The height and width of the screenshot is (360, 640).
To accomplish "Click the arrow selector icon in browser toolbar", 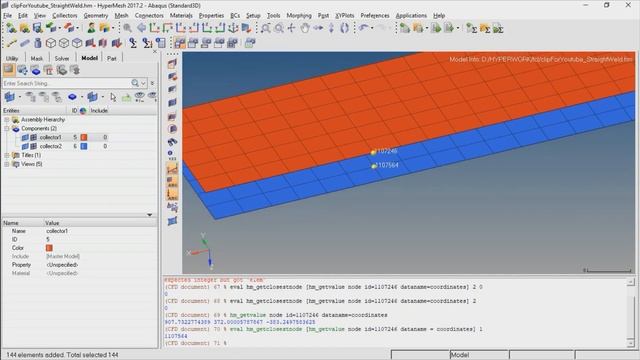I will point(113,97).
